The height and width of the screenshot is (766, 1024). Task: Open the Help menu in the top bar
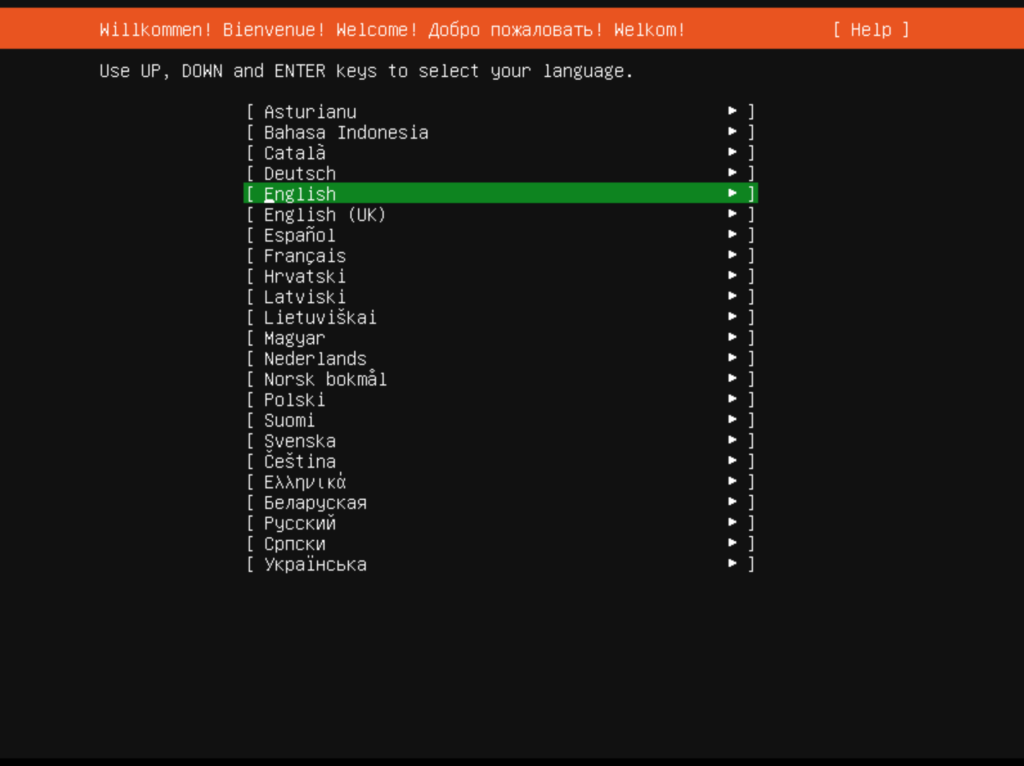point(869,29)
